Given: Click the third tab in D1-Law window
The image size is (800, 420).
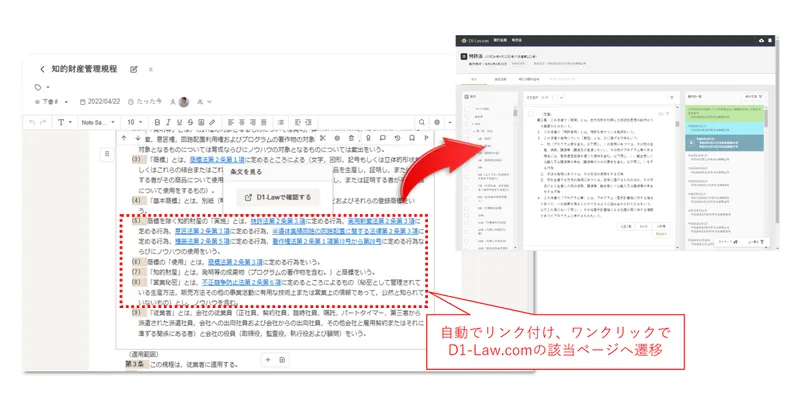Looking at the screenshot, I should [x=529, y=80].
